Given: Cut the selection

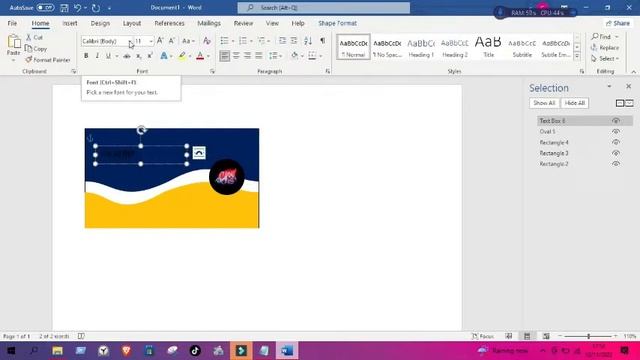Looking at the screenshot, I should tap(34, 37).
